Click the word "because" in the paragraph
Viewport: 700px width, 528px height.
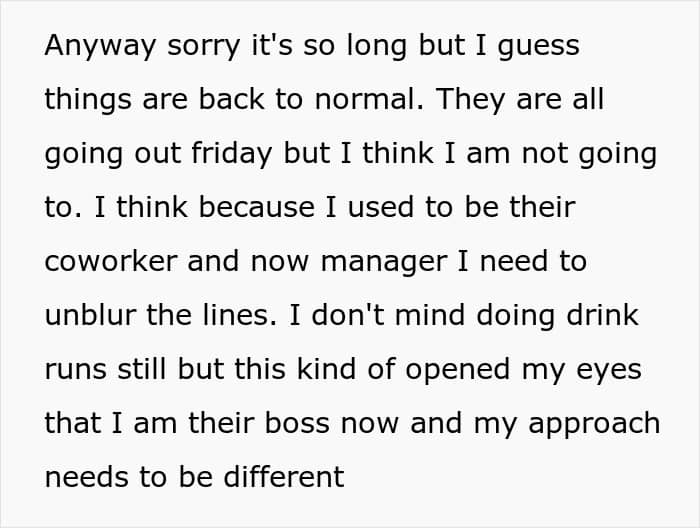point(257,207)
